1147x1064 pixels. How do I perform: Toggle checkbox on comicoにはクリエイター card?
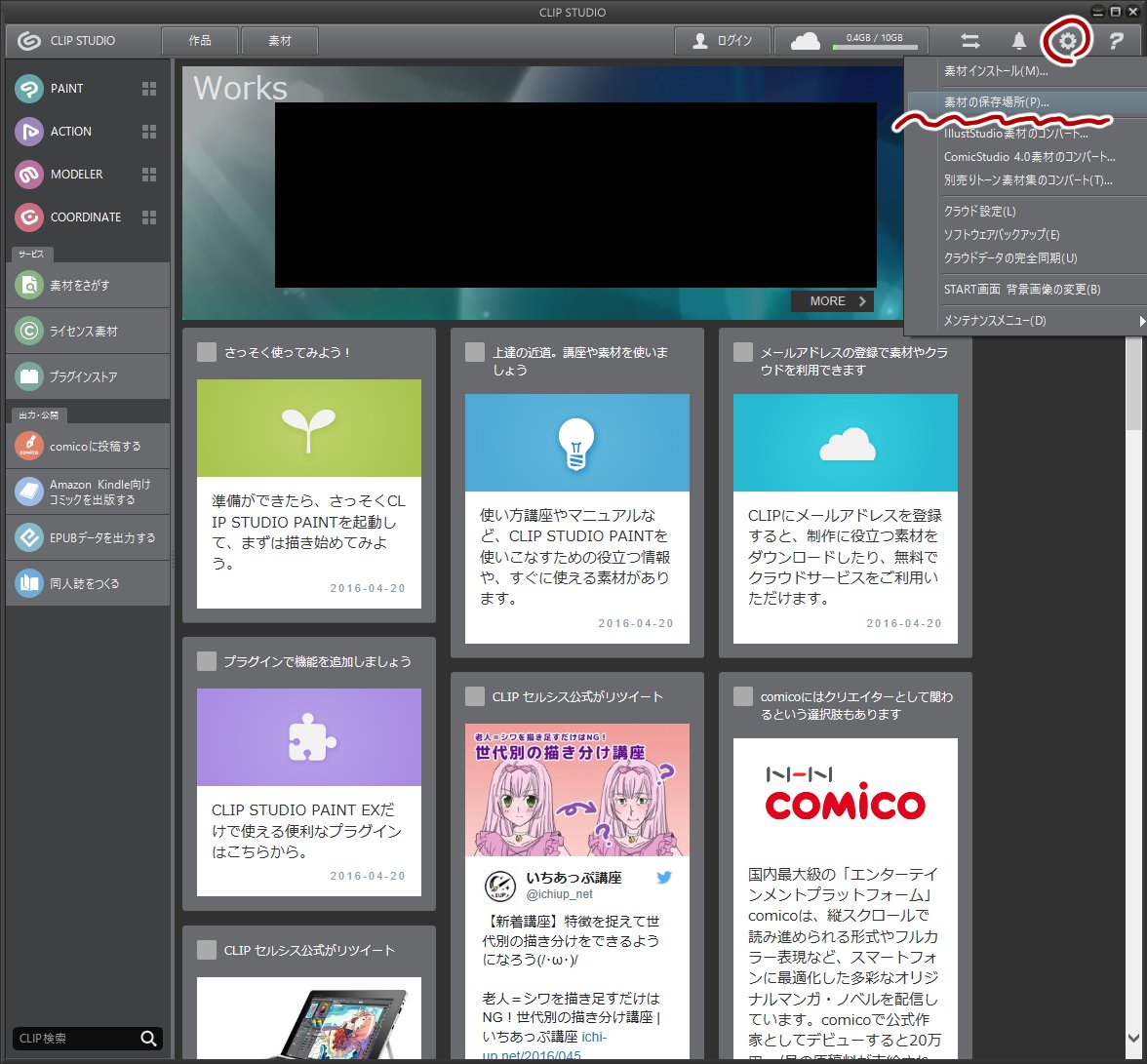click(x=743, y=697)
